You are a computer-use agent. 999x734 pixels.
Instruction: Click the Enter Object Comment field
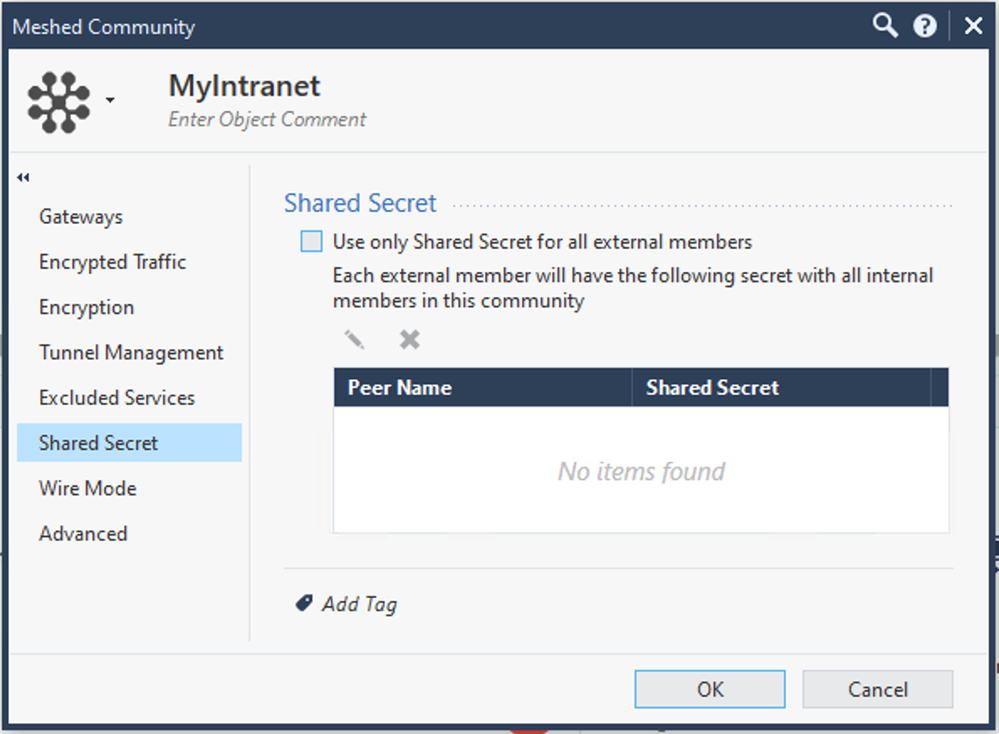pyautogui.click(x=267, y=119)
